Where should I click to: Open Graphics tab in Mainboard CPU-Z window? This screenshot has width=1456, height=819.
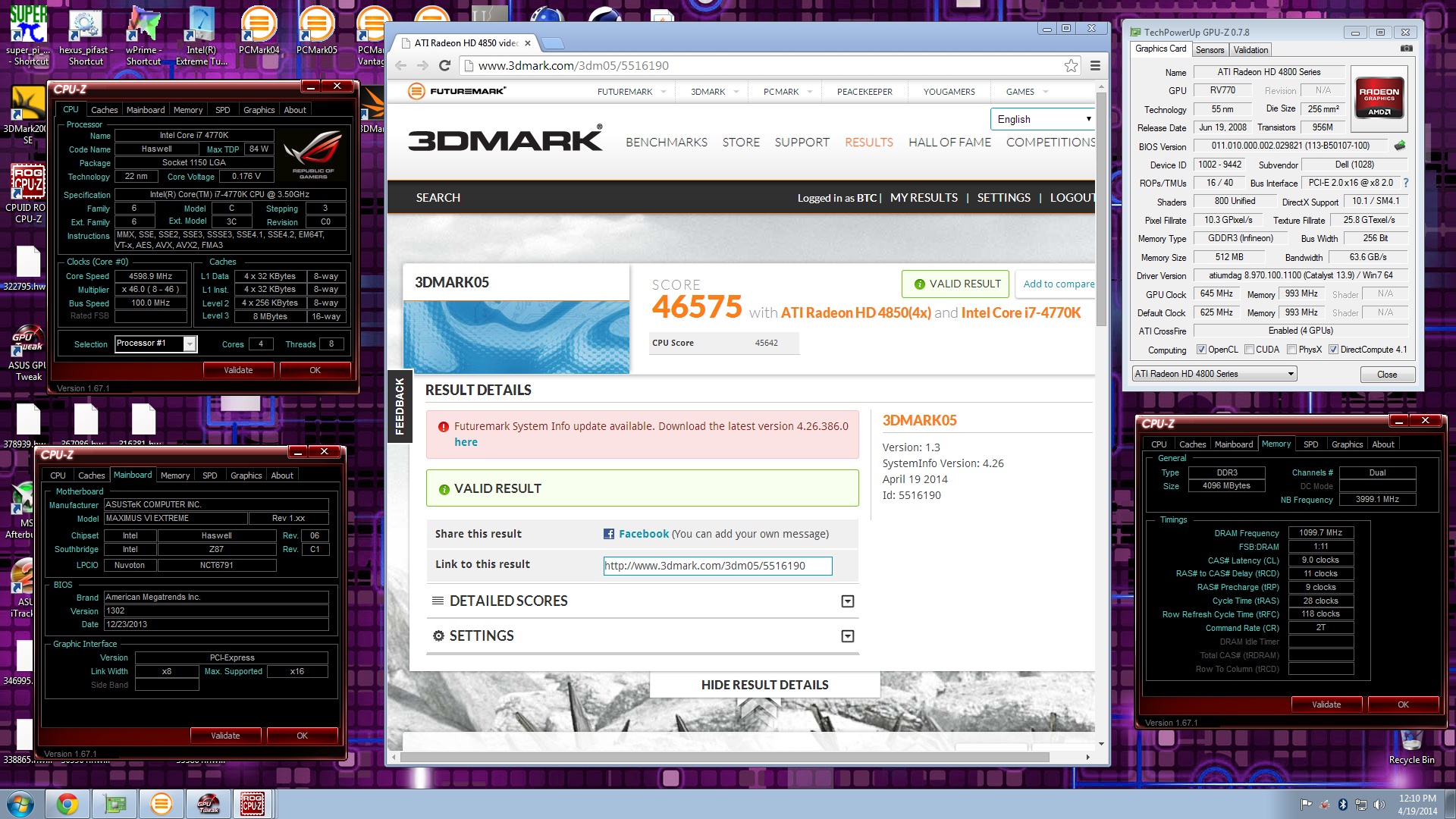[x=246, y=475]
